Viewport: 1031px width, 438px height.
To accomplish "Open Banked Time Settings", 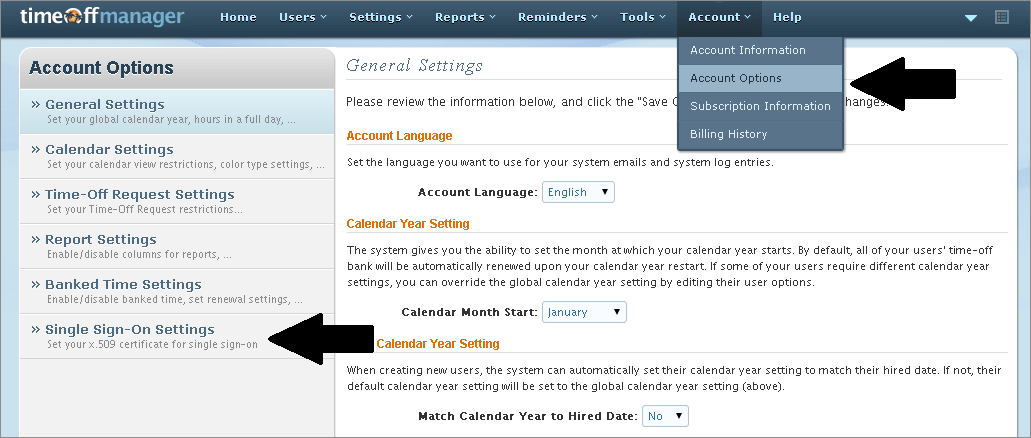I will (177, 291).
